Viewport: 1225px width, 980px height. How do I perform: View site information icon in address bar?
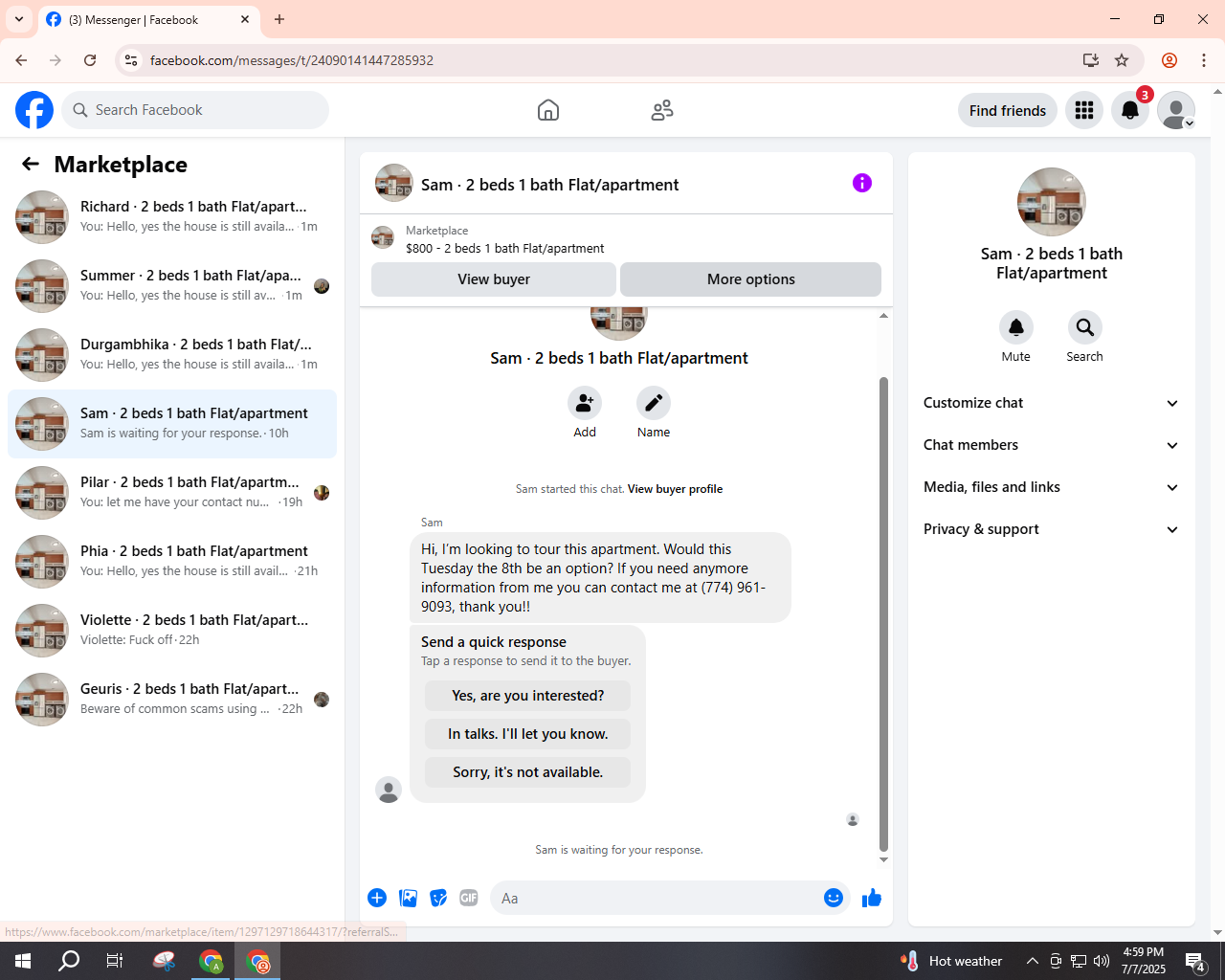[x=132, y=60]
